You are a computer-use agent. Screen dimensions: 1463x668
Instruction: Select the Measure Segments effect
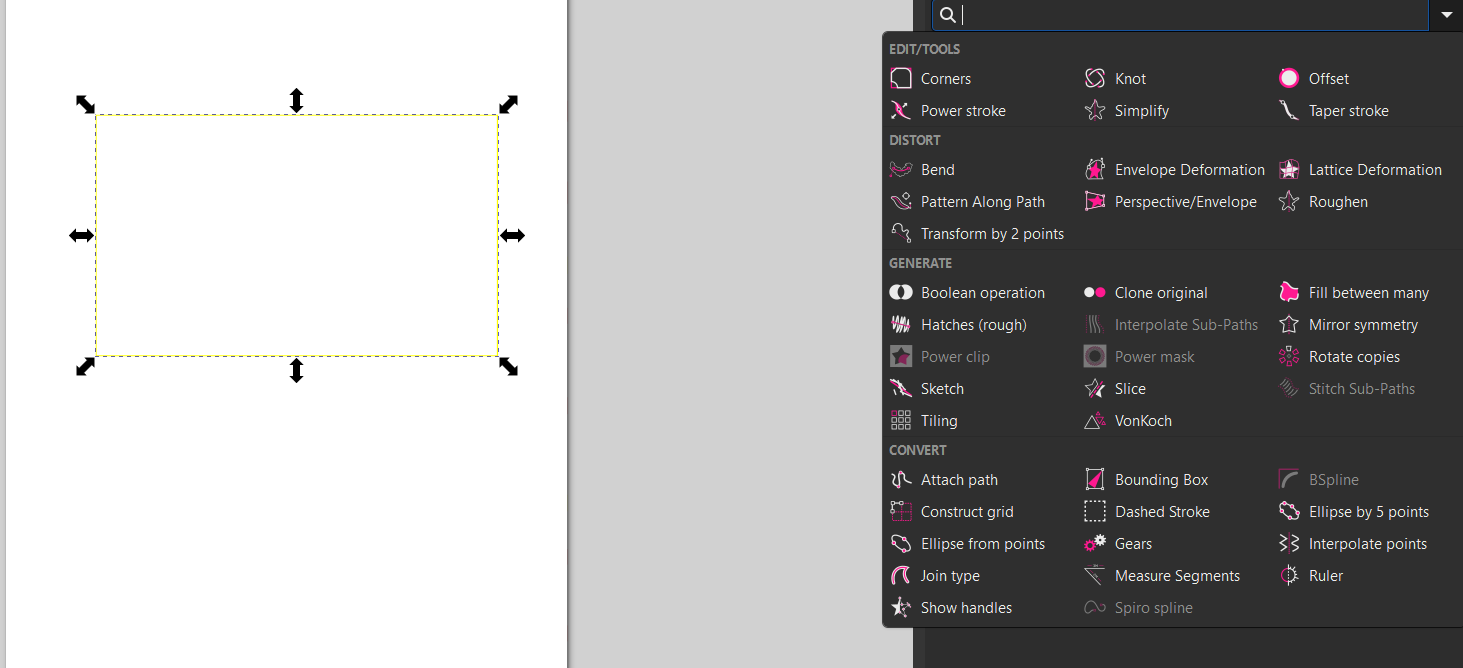[1162, 576]
